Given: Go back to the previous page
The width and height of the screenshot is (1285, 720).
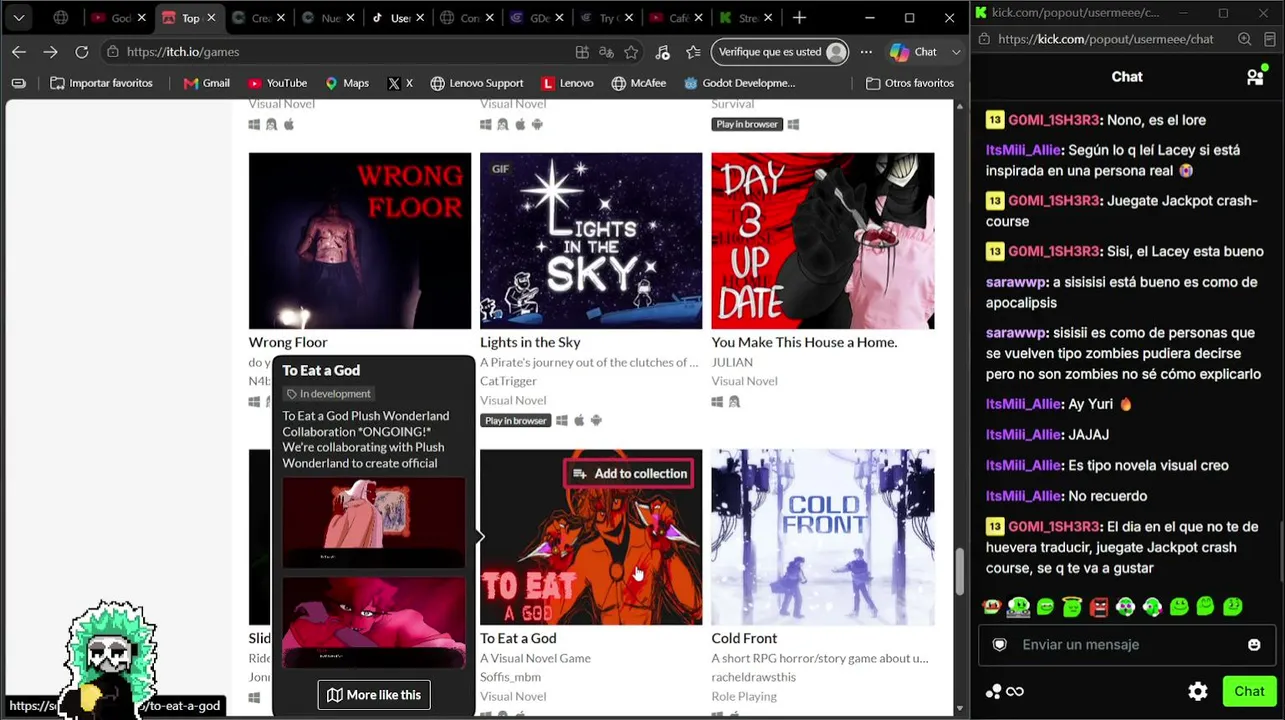Looking at the screenshot, I should coord(19,52).
